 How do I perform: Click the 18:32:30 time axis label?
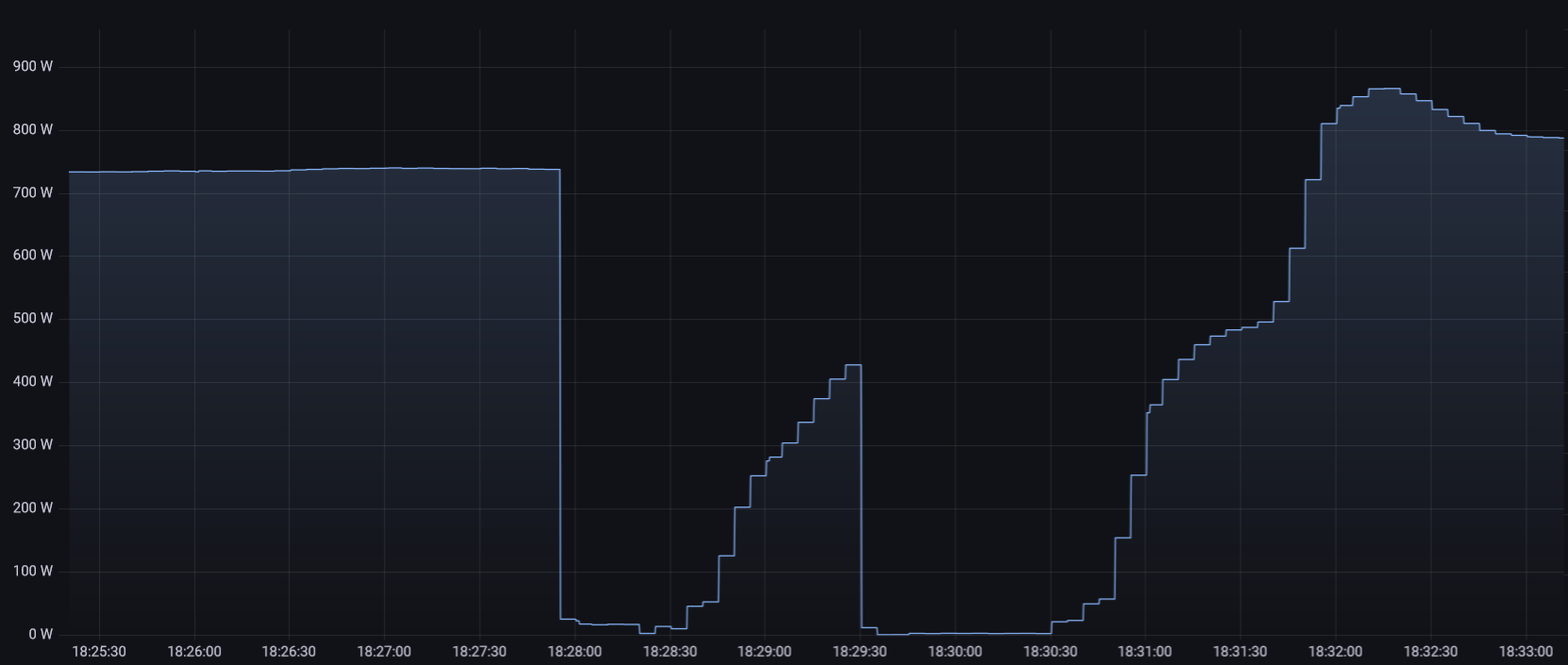click(x=1430, y=652)
